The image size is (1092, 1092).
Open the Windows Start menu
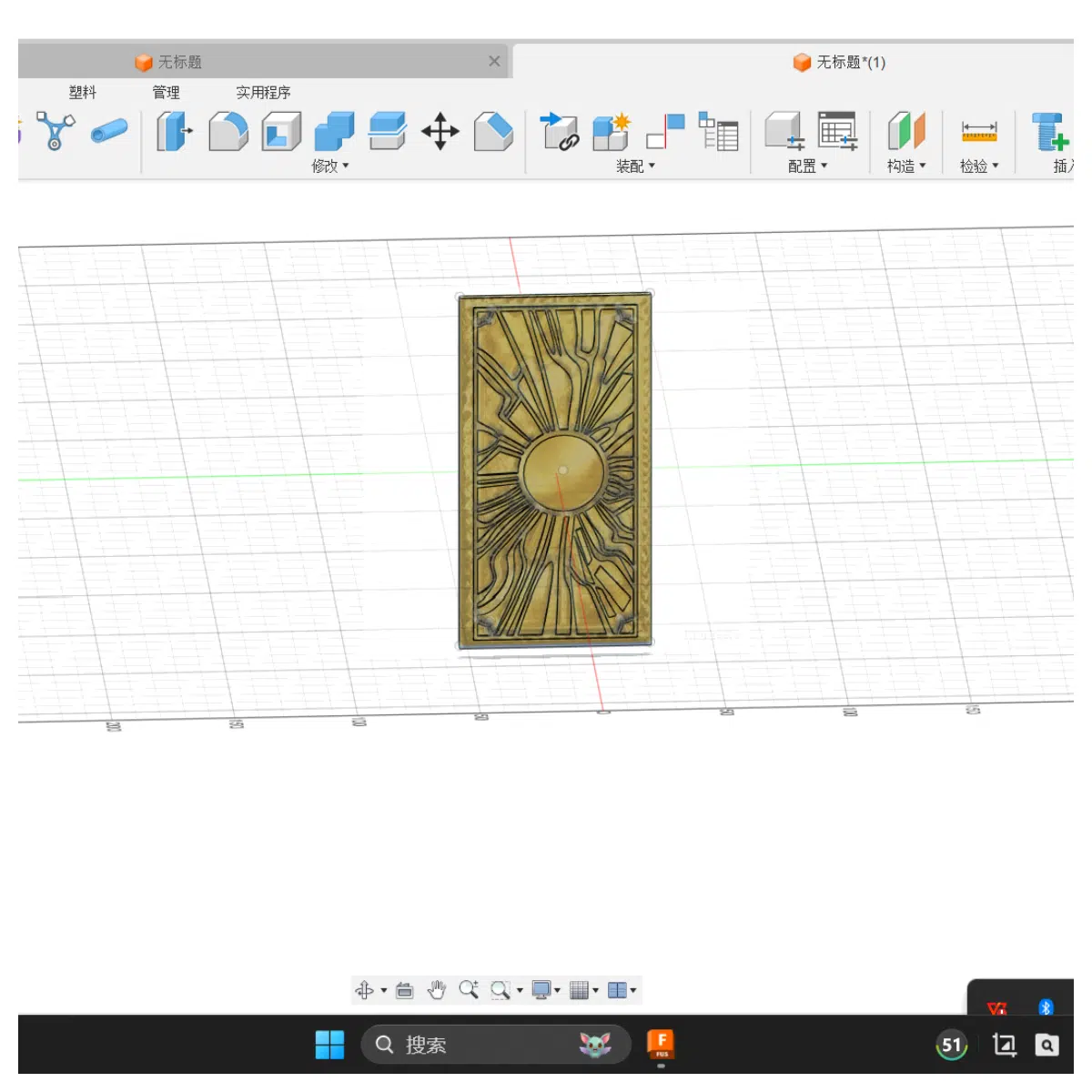[x=329, y=1045]
